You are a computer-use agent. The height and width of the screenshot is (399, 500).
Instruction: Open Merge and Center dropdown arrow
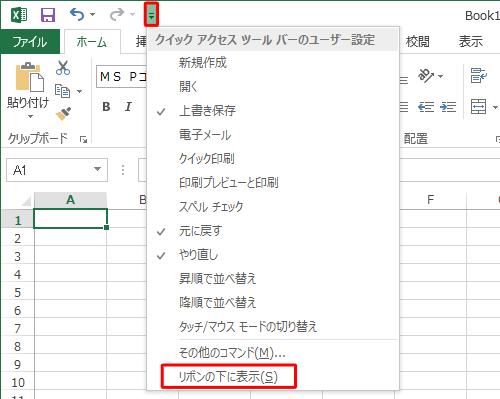tap(495, 107)
